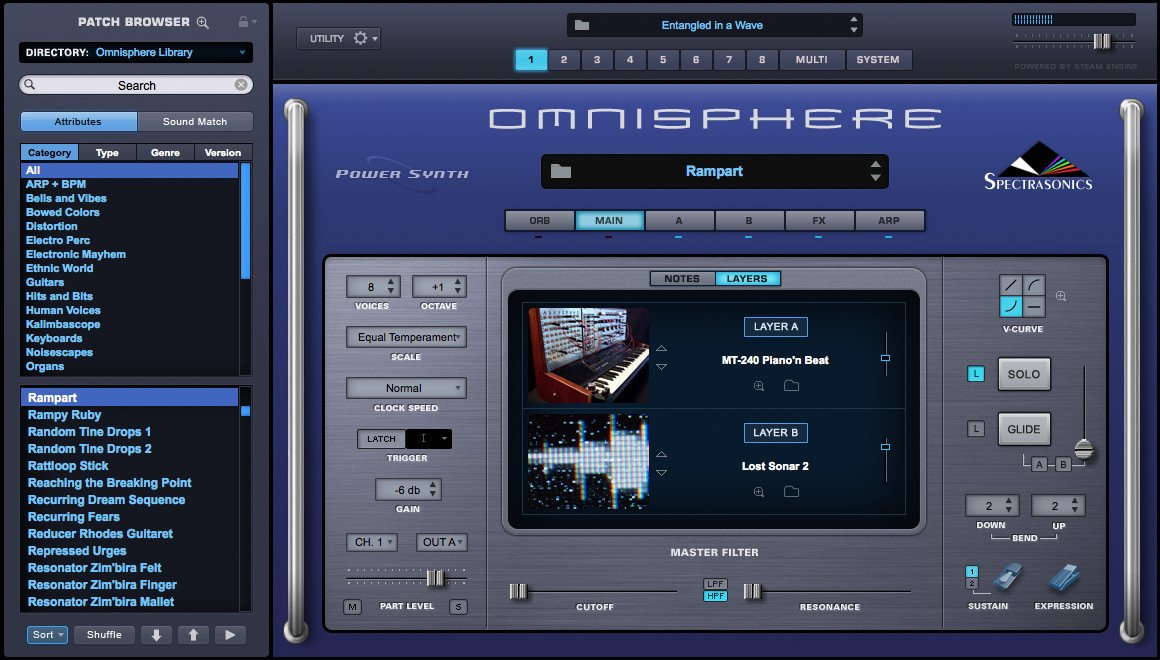The height and width of the screenshot is (660, 1160).
Task: Click the expression pedal icon
Action: pyautogui.click(x=1064, y=578)
